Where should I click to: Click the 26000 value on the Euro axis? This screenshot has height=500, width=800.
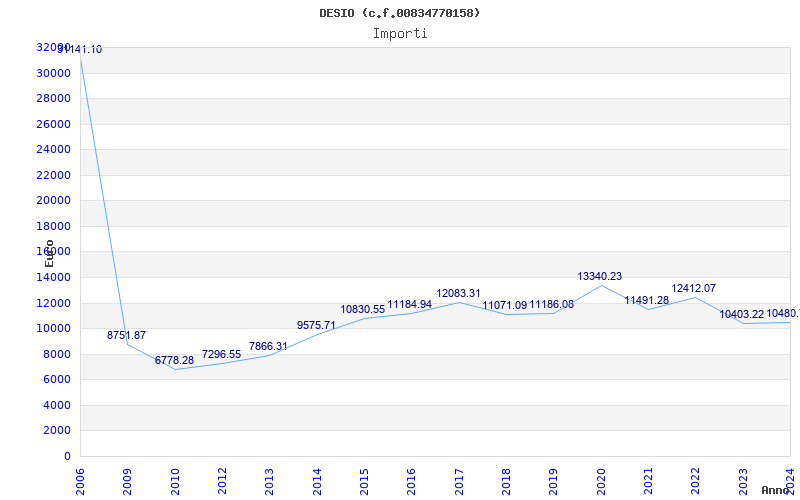(54, 124)
